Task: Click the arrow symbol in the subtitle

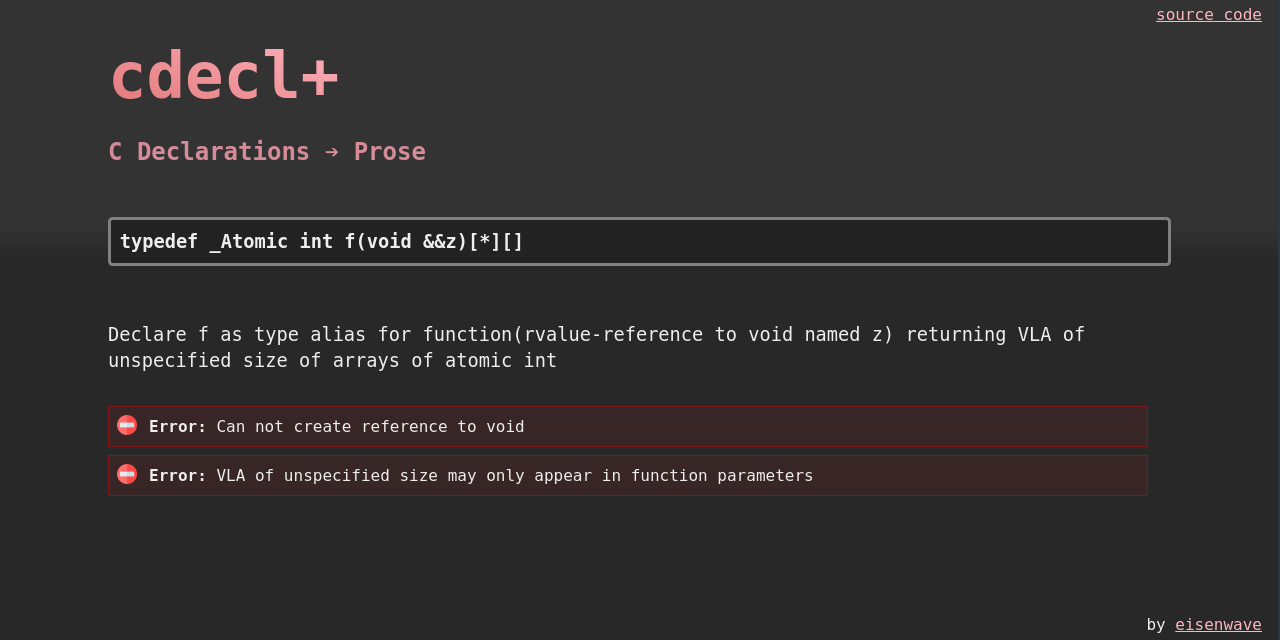Action: 332,152
